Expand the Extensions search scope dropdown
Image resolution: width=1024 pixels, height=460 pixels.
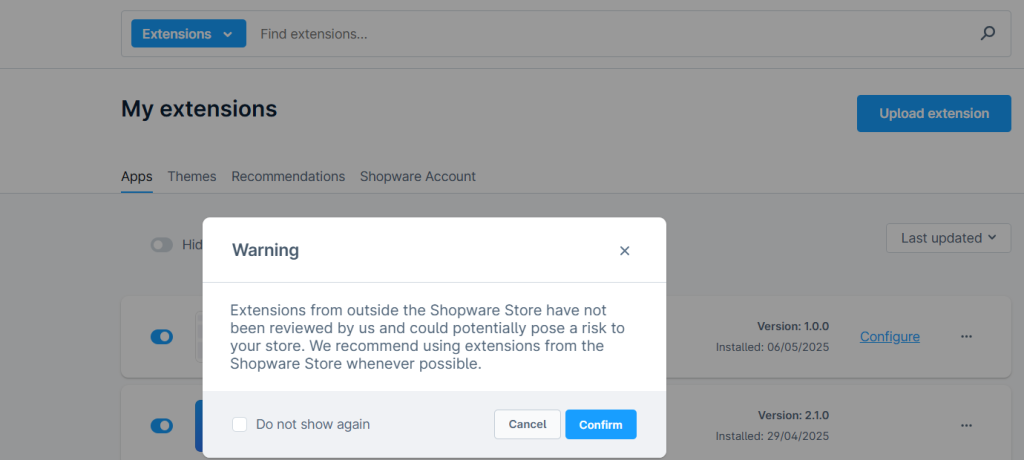[x=188, y=33]
